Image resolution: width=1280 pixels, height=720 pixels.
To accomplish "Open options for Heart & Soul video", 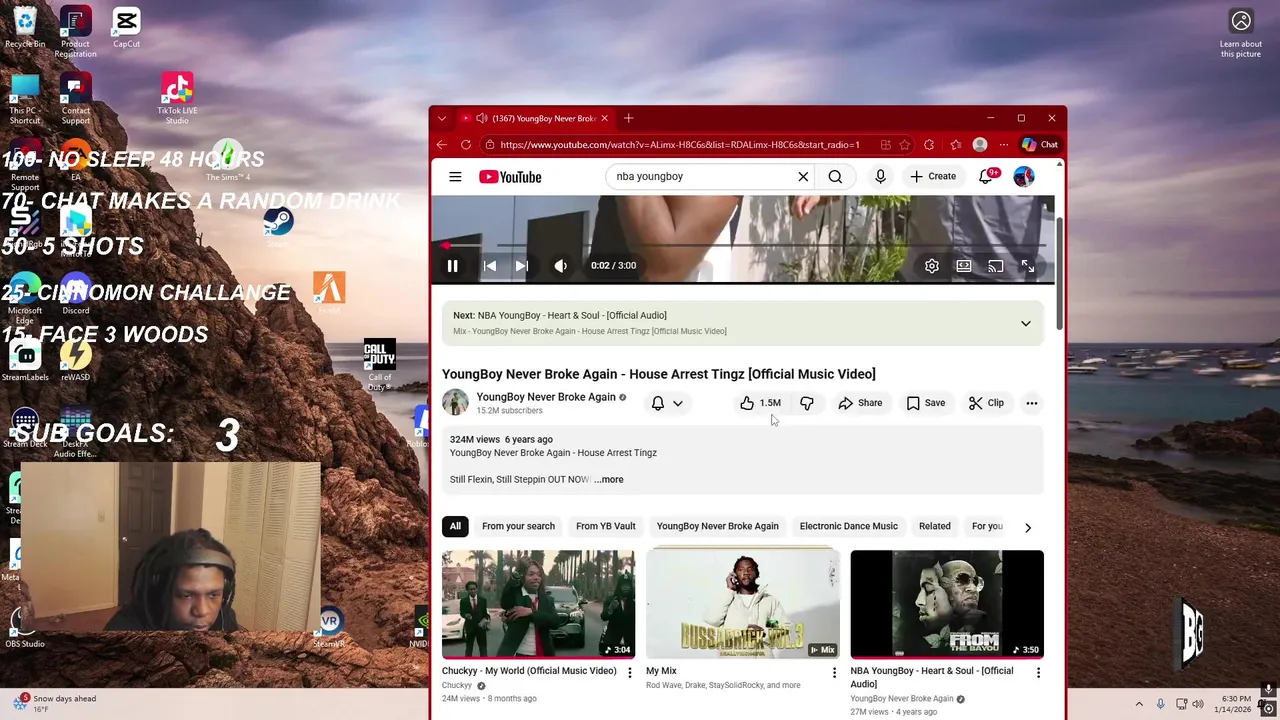I will 1038,673.
